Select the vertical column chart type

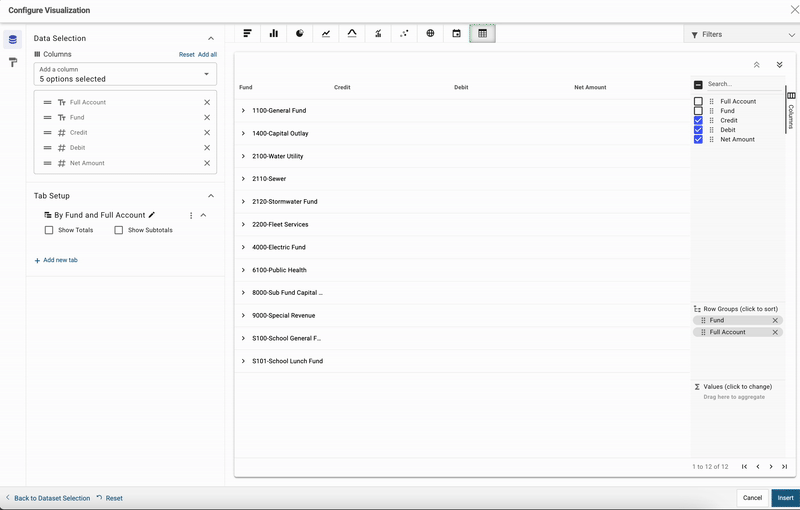(x=274, y=34)
